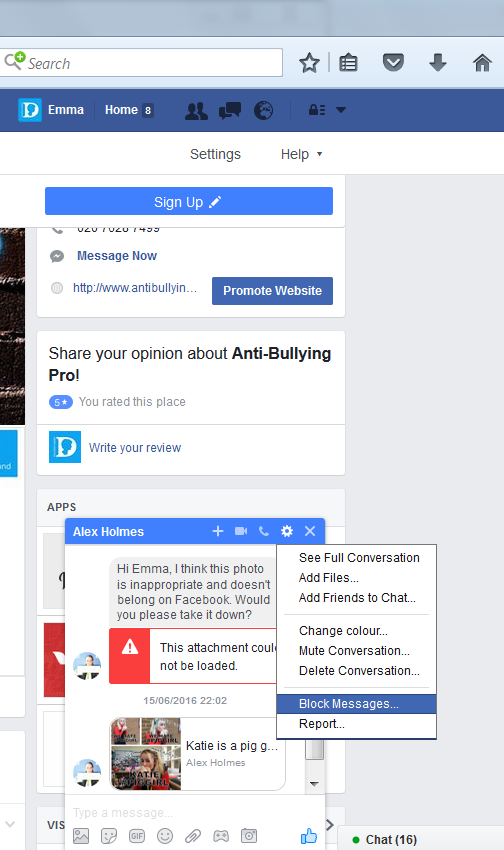The image size is (504, 850).
Task: Take a photo with chat camera icon
Action: point(249,836)
